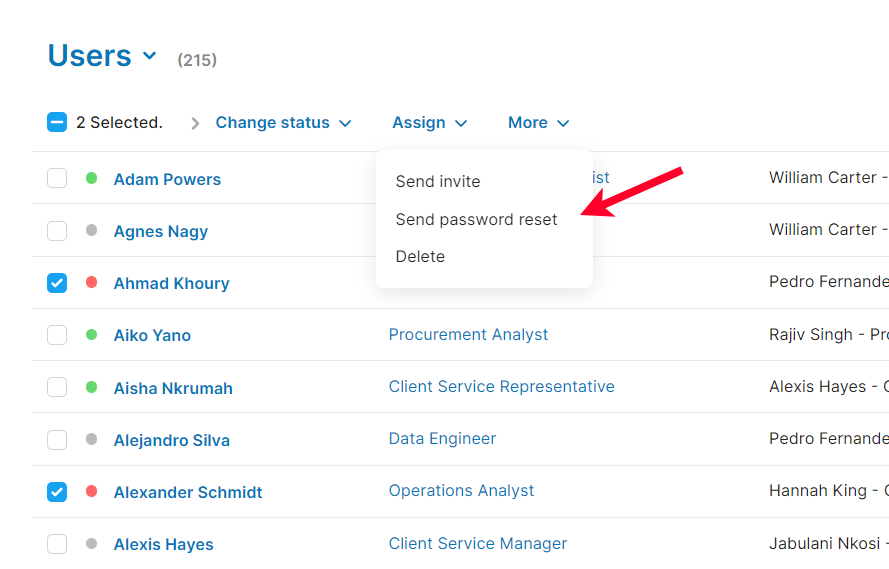Screen dimensions: 889x569
Task: Open Aisha Nkrumah's user profile link
Action: pos(173,388)
